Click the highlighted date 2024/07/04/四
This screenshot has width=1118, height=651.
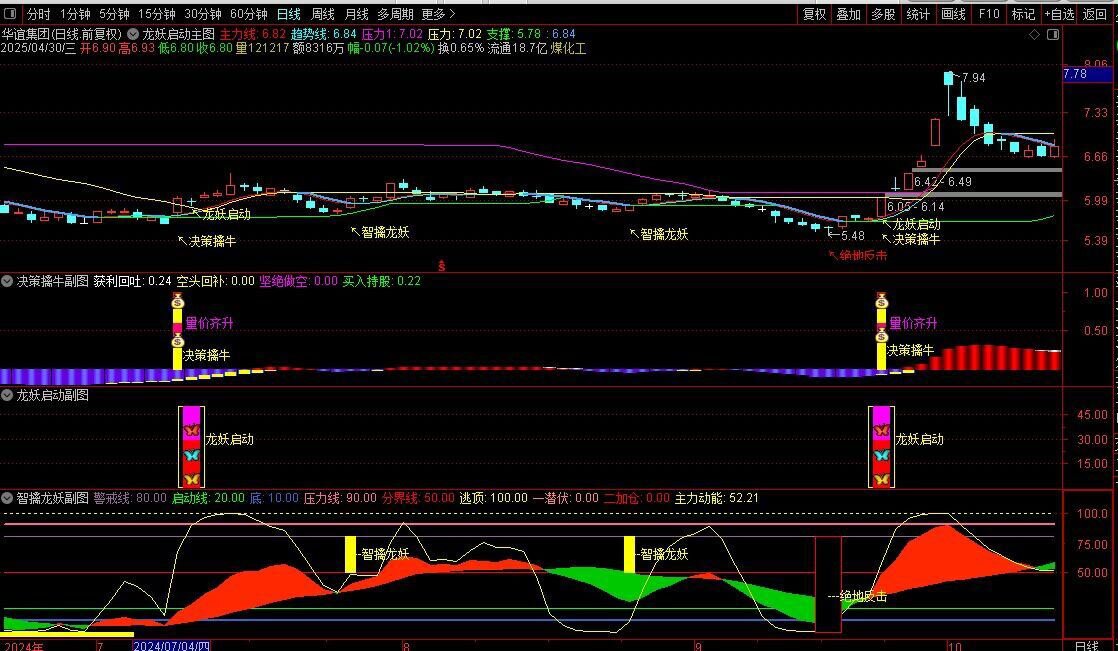(171, 646)
